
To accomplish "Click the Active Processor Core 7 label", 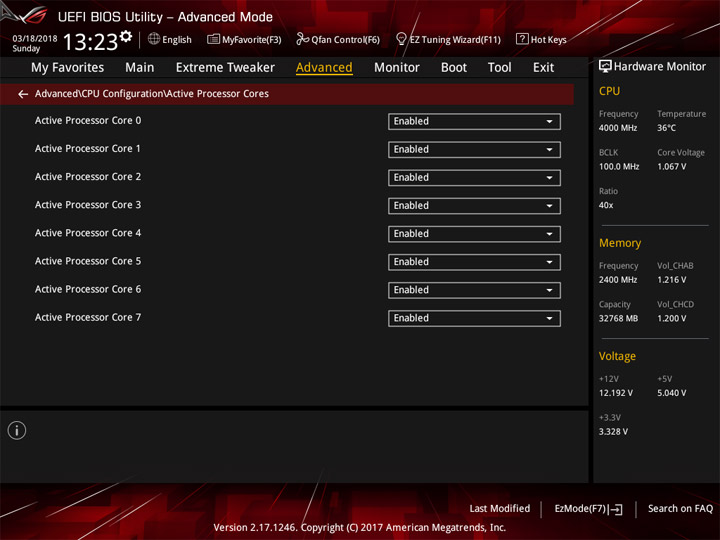I will click(x=88, y=317).
